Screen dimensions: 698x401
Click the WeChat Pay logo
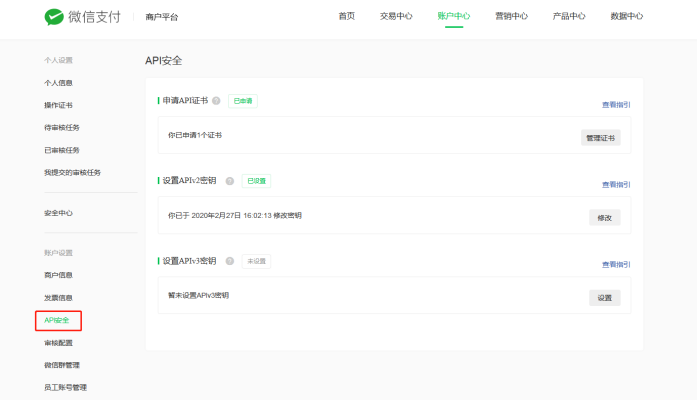click(83, 17)
